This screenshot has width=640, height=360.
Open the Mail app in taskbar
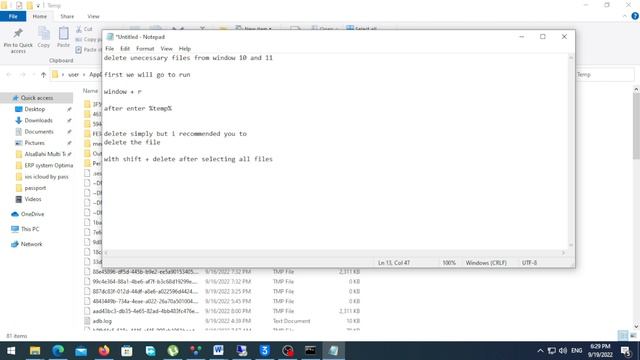(81, 351)
